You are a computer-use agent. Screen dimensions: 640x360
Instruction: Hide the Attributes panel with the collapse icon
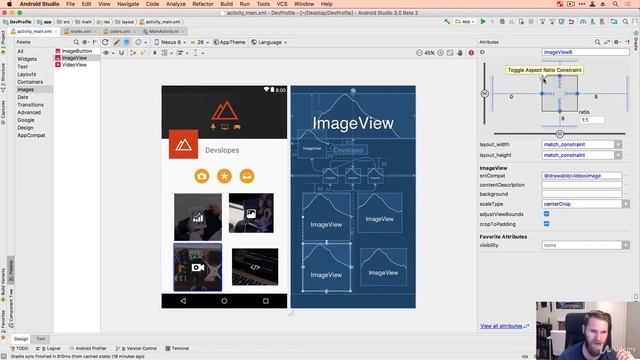(627, 42)
